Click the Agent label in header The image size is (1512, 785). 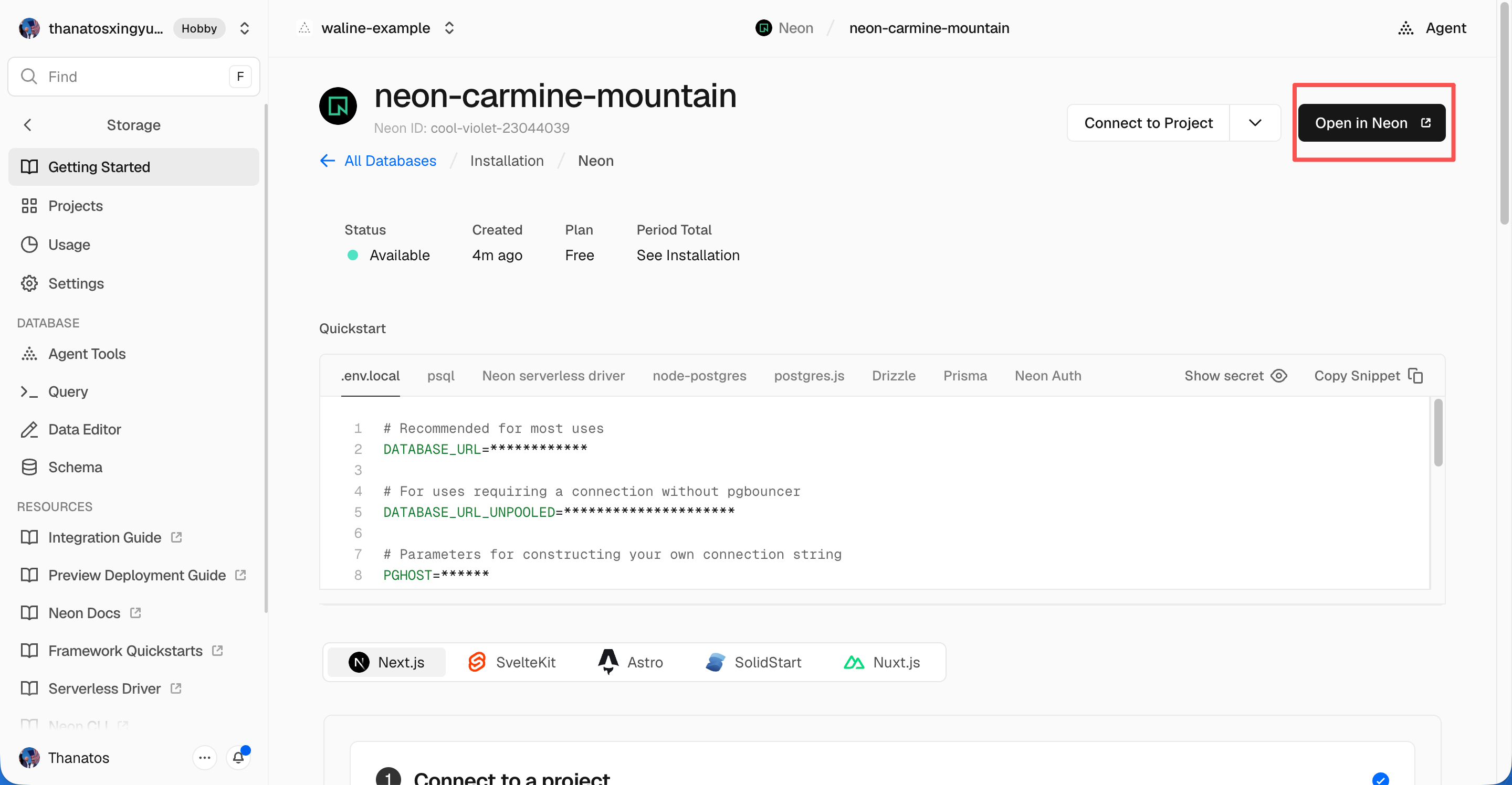(x=1446, y=28)
